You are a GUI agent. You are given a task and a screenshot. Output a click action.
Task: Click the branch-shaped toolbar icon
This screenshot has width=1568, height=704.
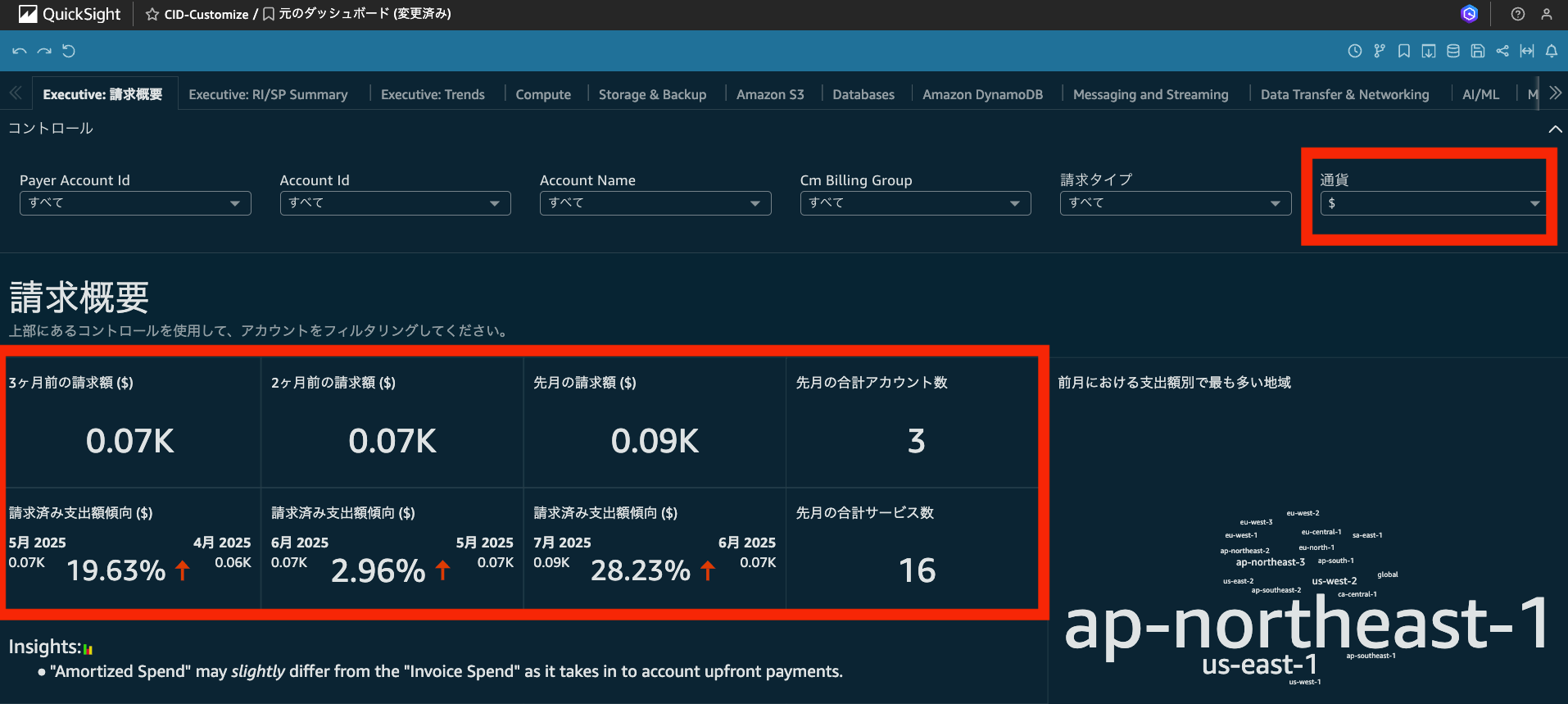tap(1380, 51)
